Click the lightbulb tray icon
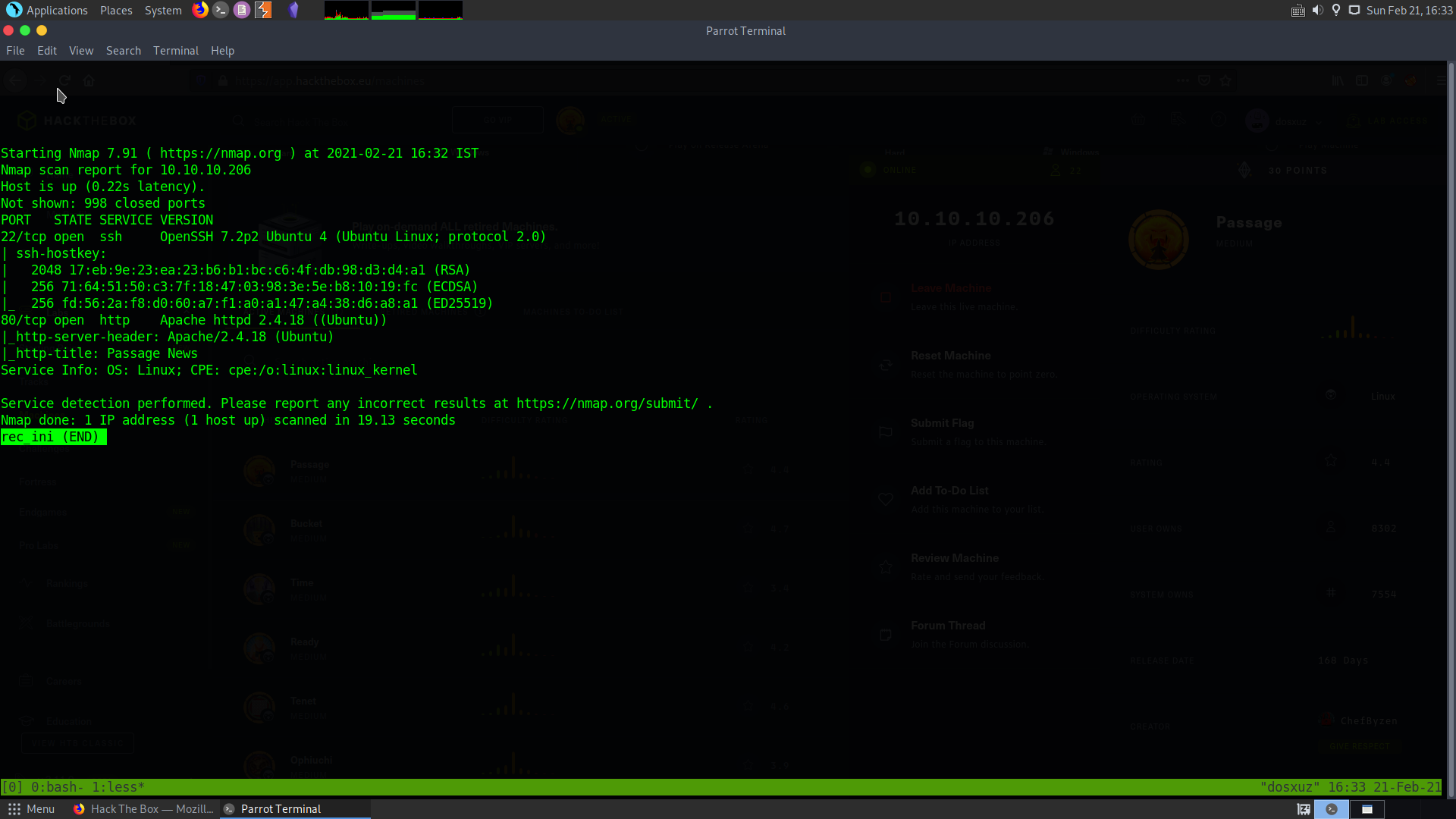The width and height of the screenshot is (1456, 819). [1336, 11]
